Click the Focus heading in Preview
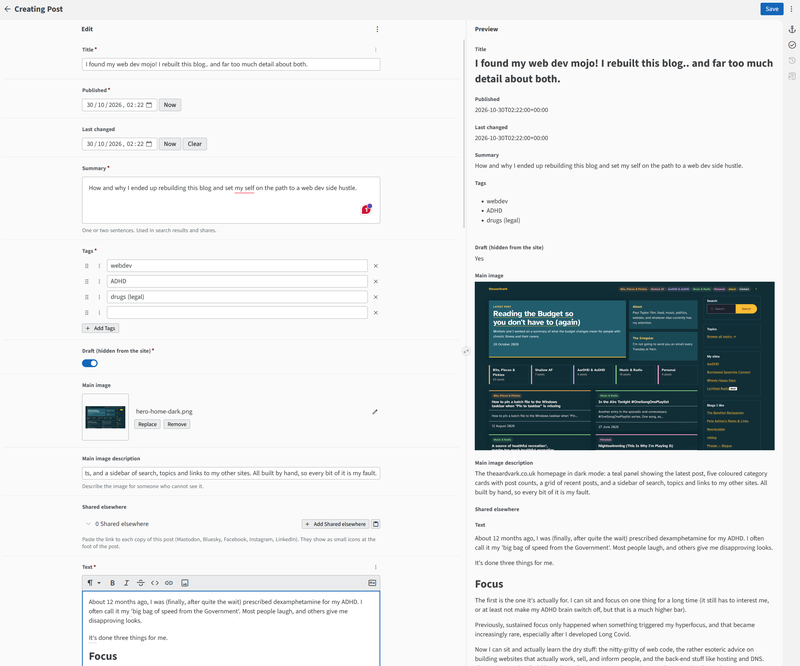Viewport: 800px width, 666px height. [x=489, y=584]
